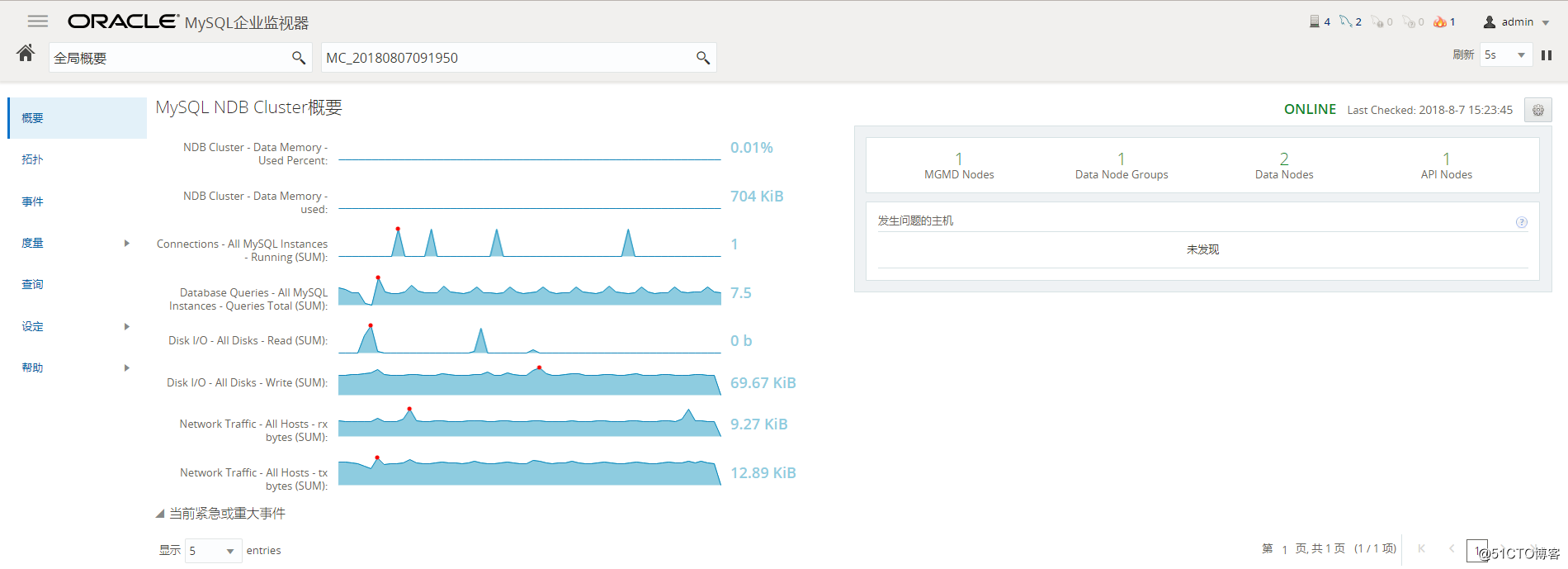Viewport: 1568px width, 569px height.
Task: Click the first page pagination button
Action: click(1421, 548)
